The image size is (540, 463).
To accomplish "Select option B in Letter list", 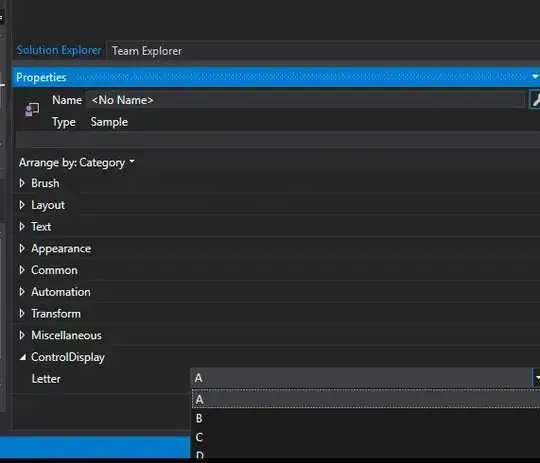I will click(x=365, y=418).
